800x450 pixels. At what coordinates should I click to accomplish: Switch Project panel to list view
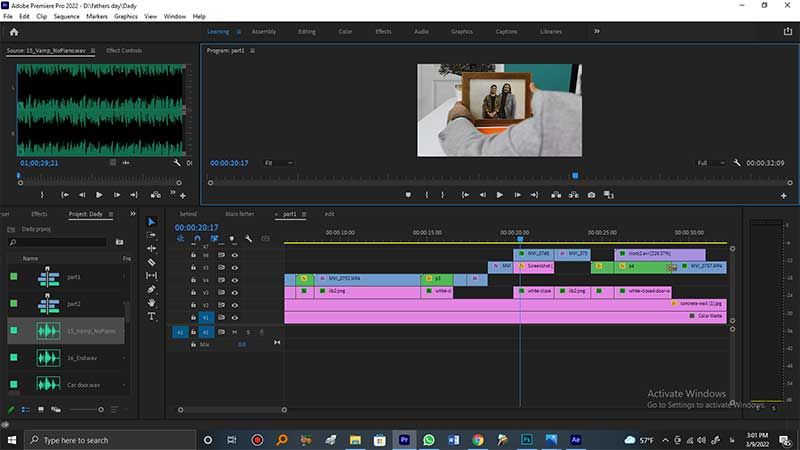pyautogui.click(x=26, y=410)
